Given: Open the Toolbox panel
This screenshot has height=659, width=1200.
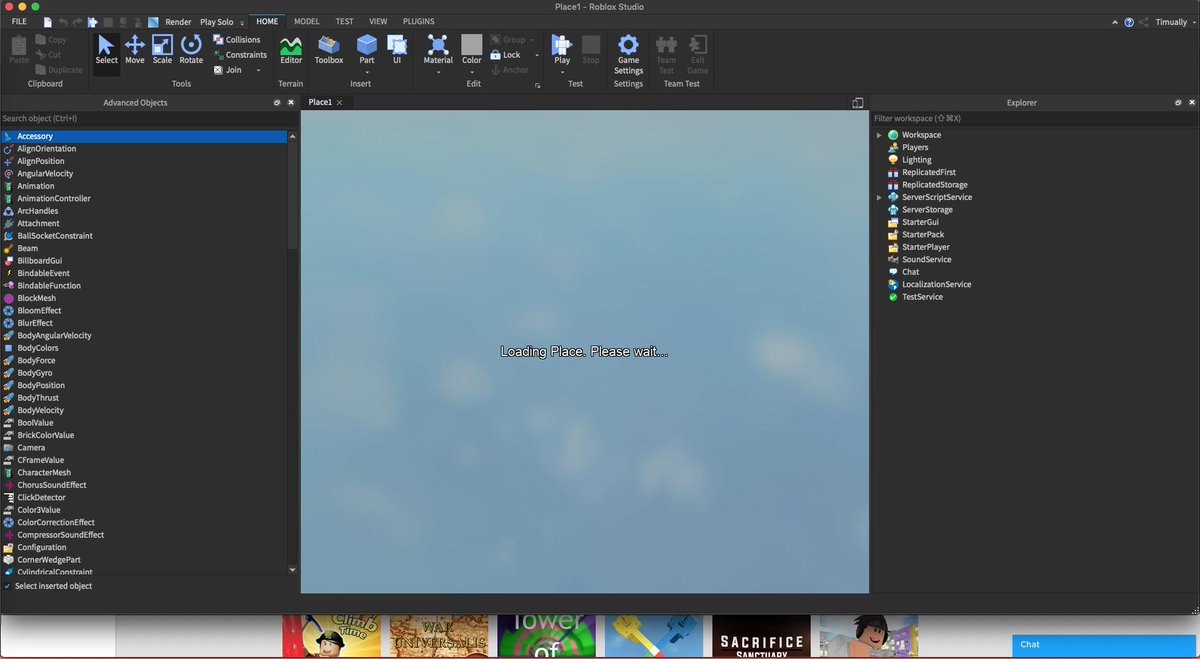Looking at the screenshot, I should 329,50.
